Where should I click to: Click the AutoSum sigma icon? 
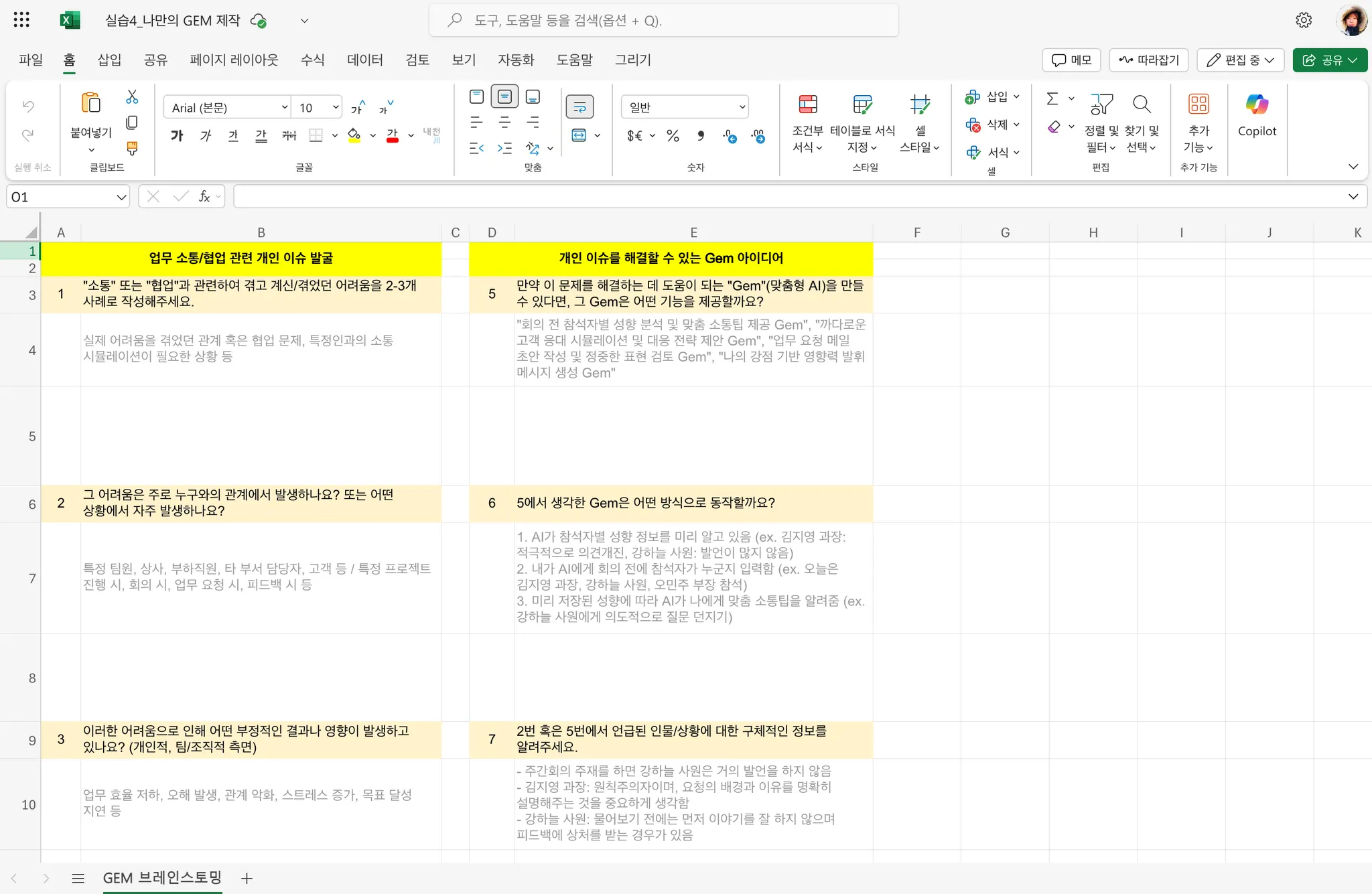(1052, 99)
